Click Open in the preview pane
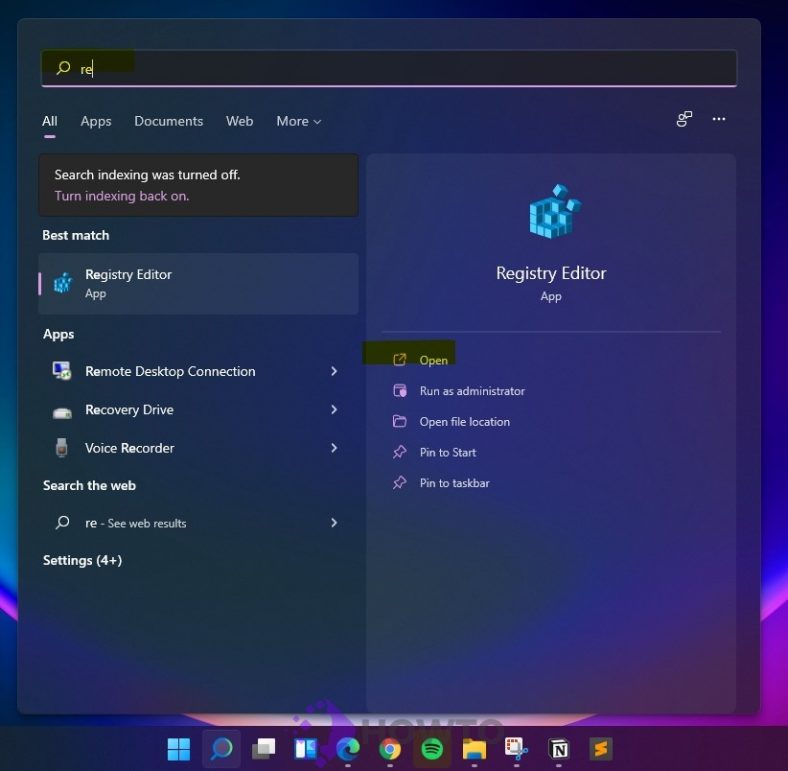788x771 pixels. pyautogui.click(x=433, y=360)
